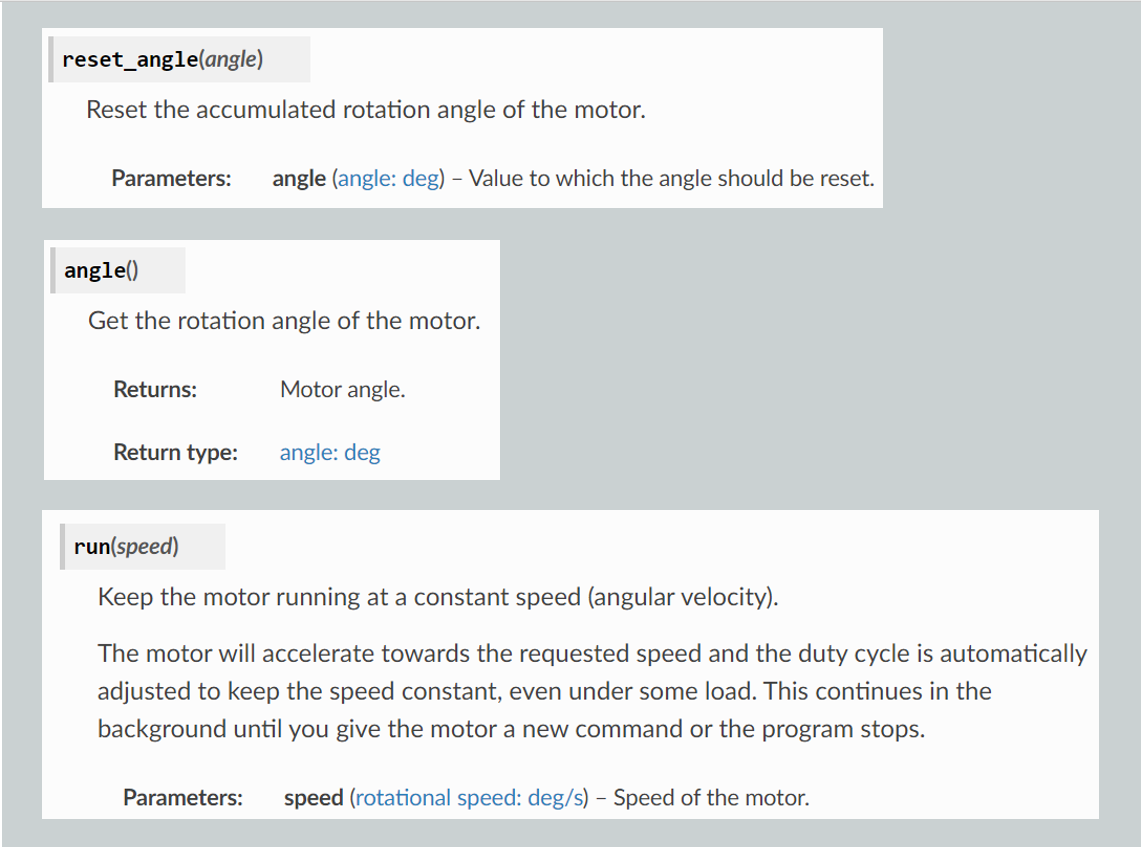1141x847 pixels.
Task: Click the italic "speed" argument in run signature
Action: coord(146,547)
